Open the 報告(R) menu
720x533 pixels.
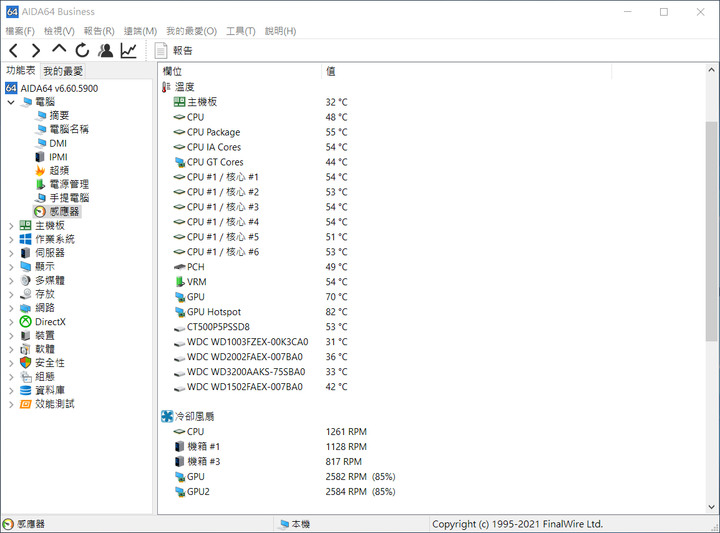pyautogui.click(x=99, y=31)
